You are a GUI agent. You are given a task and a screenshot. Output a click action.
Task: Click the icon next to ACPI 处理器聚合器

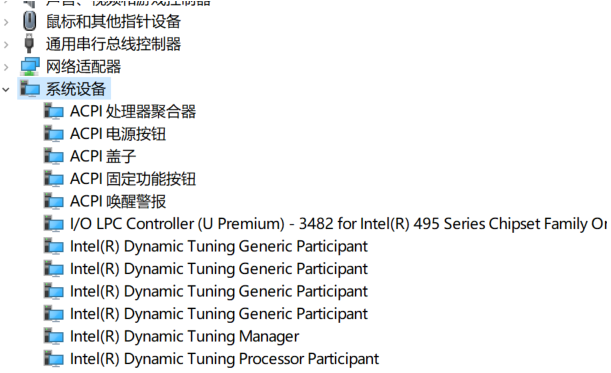[54, 111]
